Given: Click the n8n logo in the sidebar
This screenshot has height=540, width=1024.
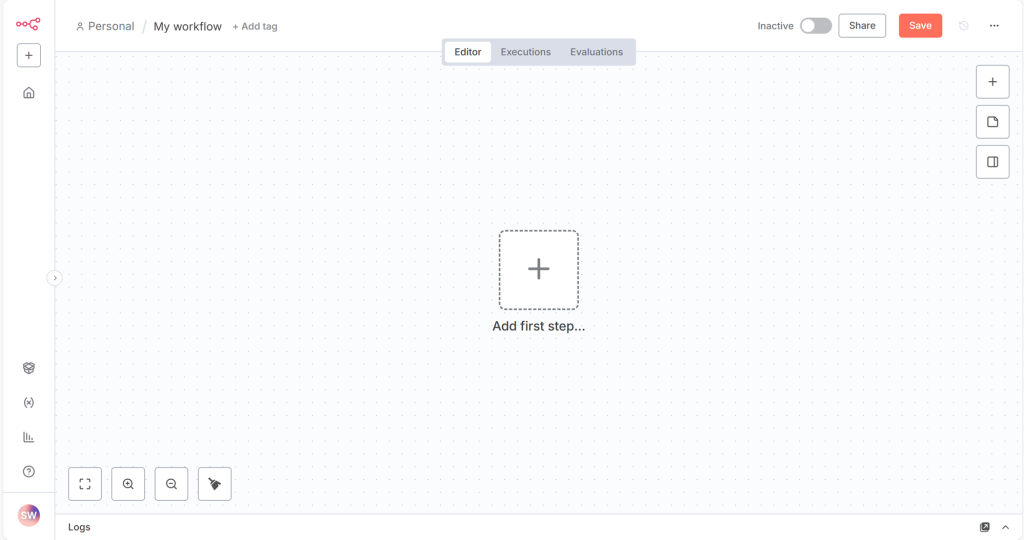Looking at the screenshot, I should (28, 24).
